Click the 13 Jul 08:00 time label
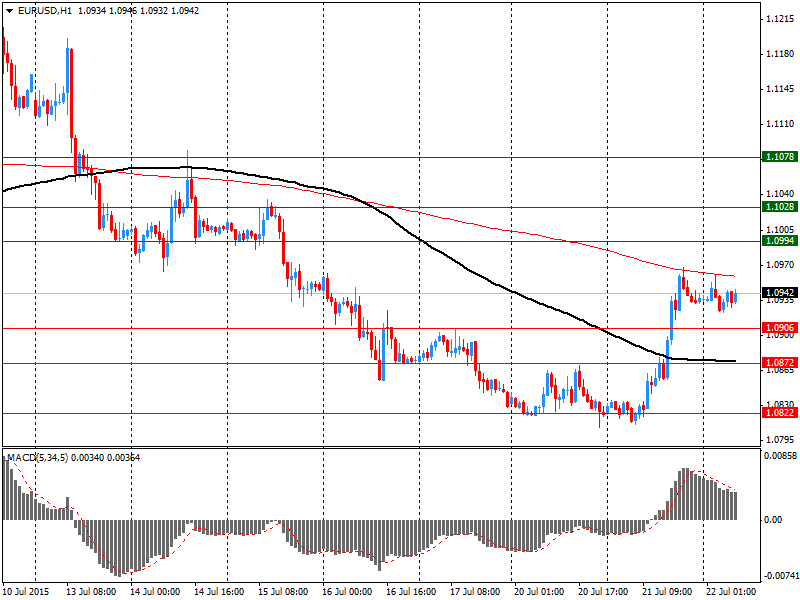Image resolution: width=800 pixels, height=600 pixels. coord(91,591)
